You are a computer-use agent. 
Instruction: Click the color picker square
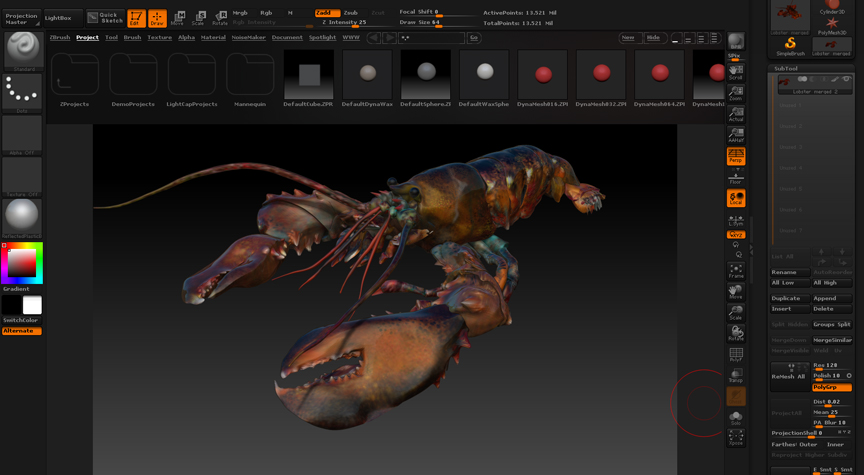[22, 263]
